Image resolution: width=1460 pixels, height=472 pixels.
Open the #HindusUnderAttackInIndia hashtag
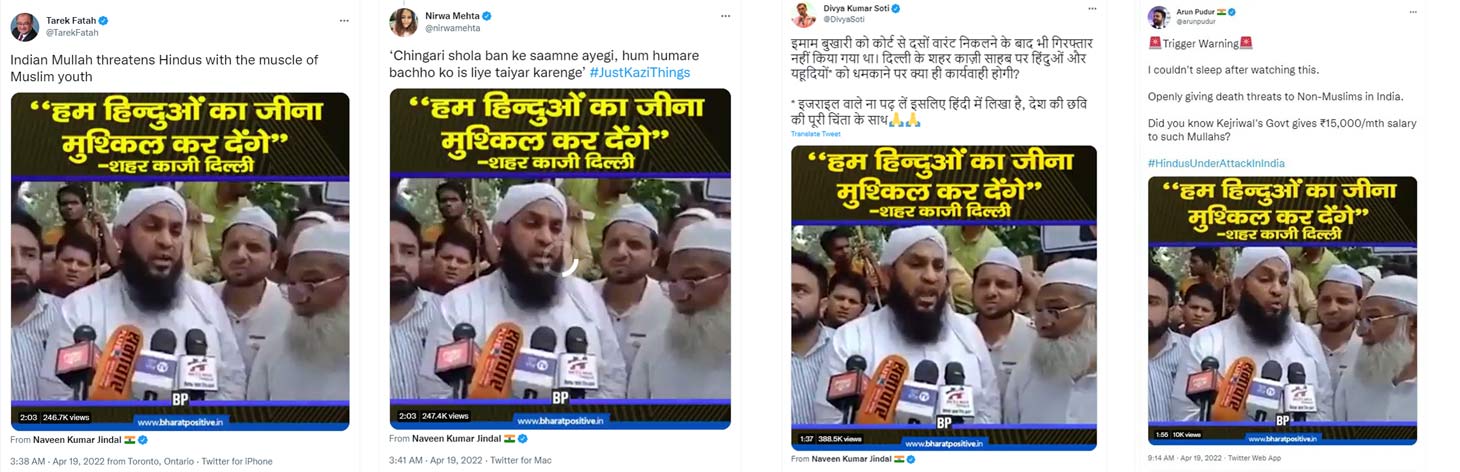pyautogui.click(x=1216, y=163)
